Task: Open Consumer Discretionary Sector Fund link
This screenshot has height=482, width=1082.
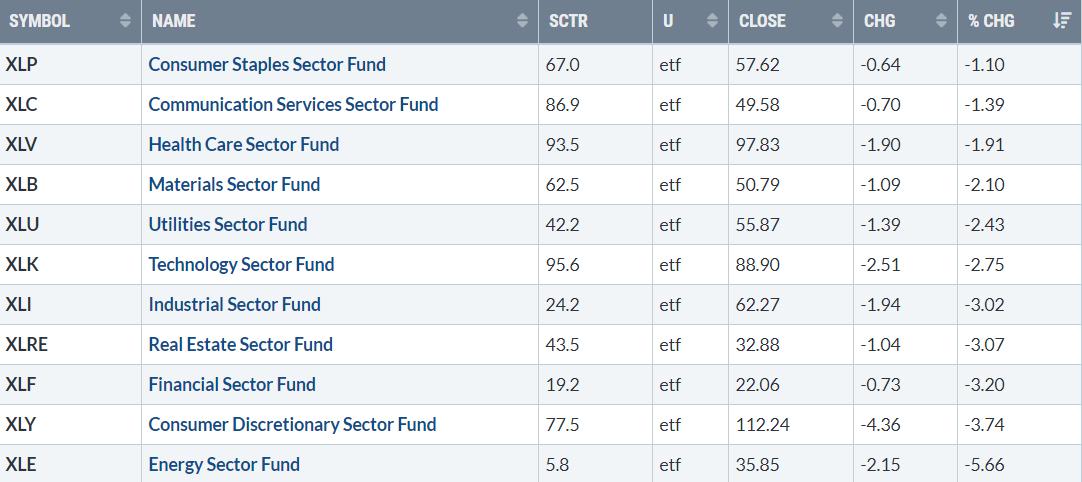Action: (x=292, y=424)
